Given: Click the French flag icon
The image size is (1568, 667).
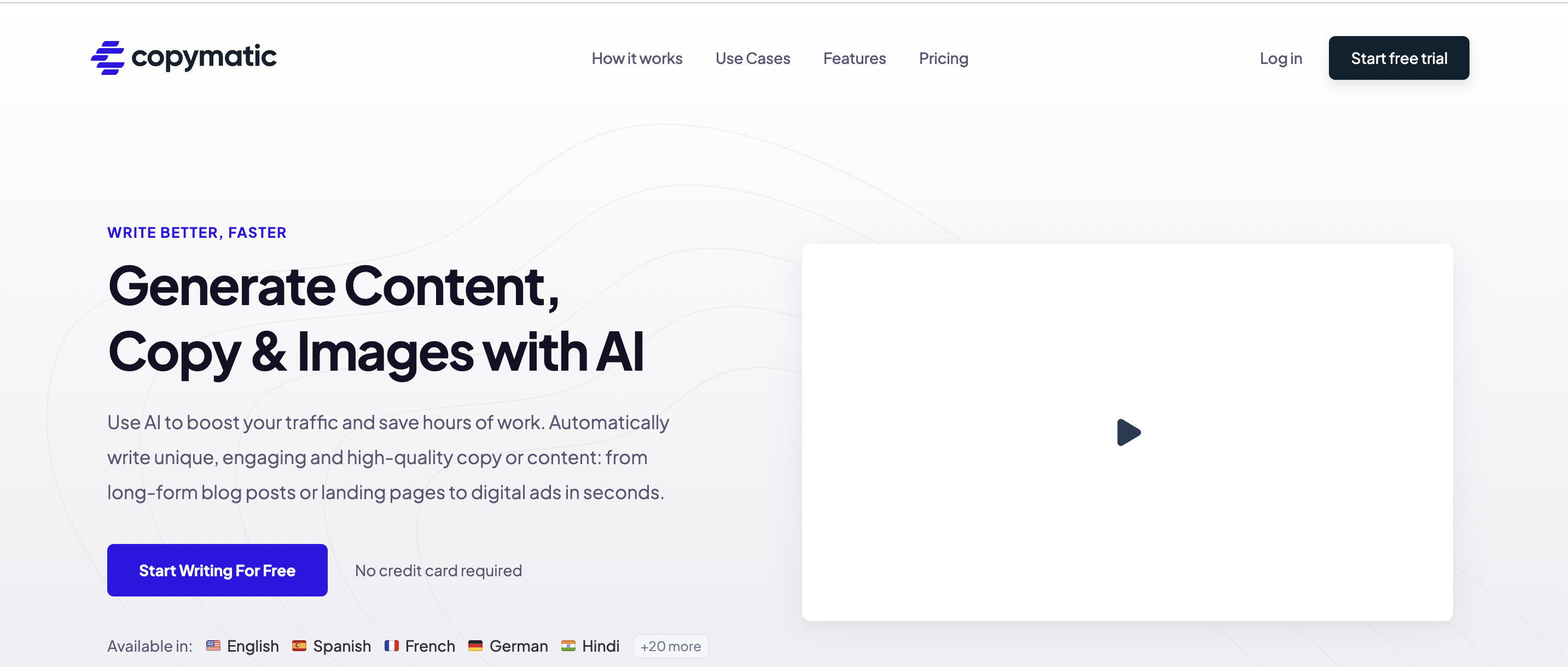Looking at the screenshot, I should coord(391,645).
